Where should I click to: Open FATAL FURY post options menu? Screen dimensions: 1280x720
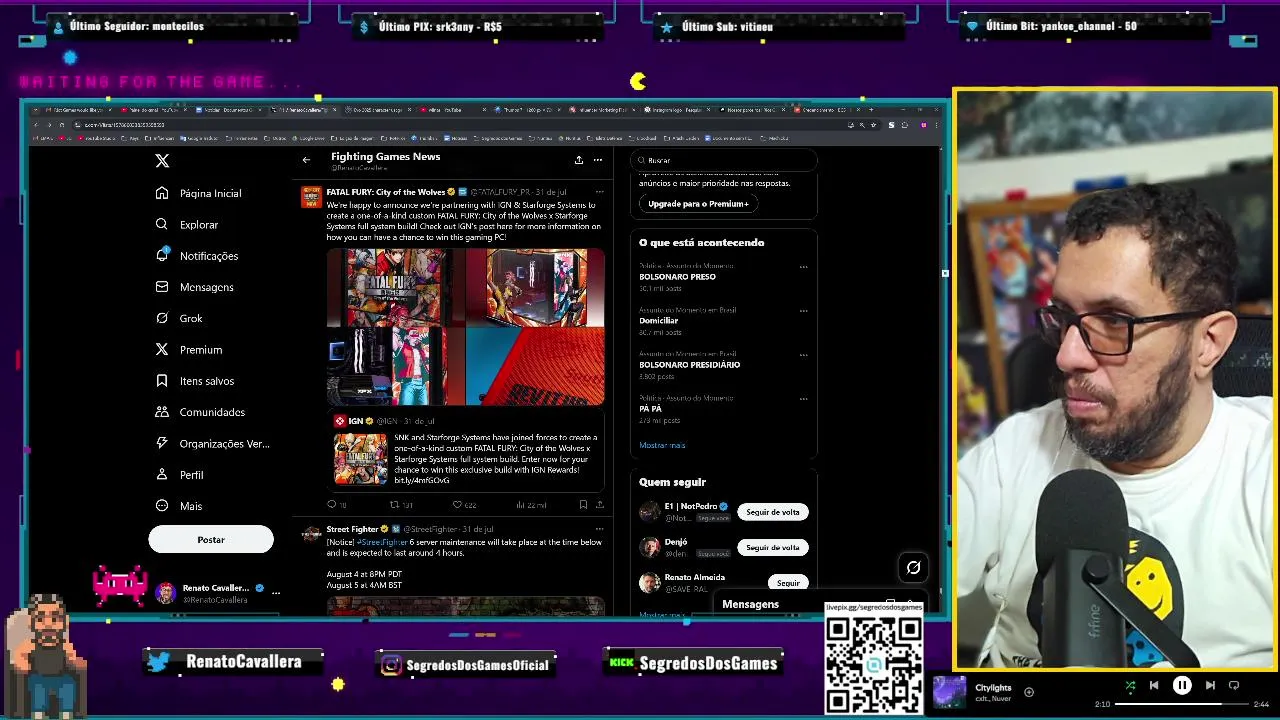[x=599, y=191]
